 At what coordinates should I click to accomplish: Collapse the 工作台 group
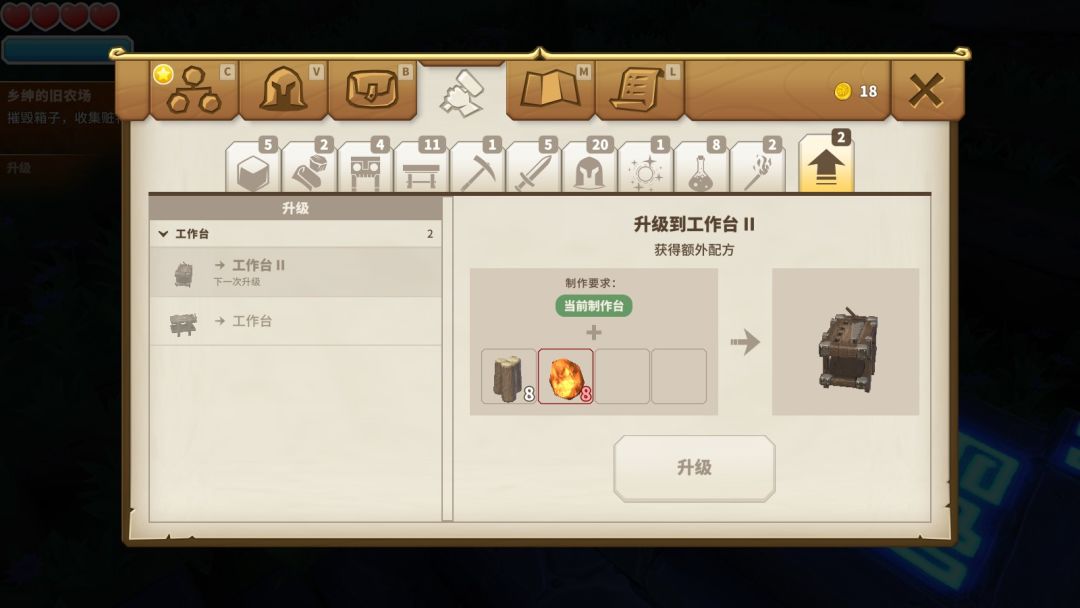(x=163, y=234)
